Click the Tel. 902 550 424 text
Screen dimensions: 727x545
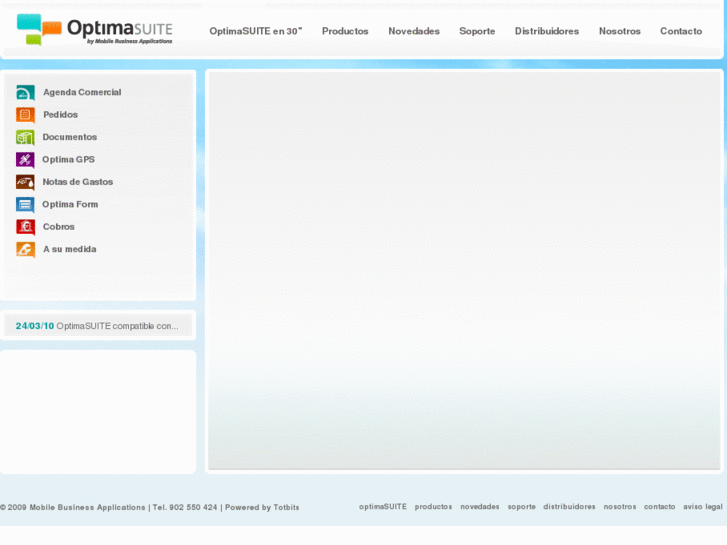coord(185,507)
